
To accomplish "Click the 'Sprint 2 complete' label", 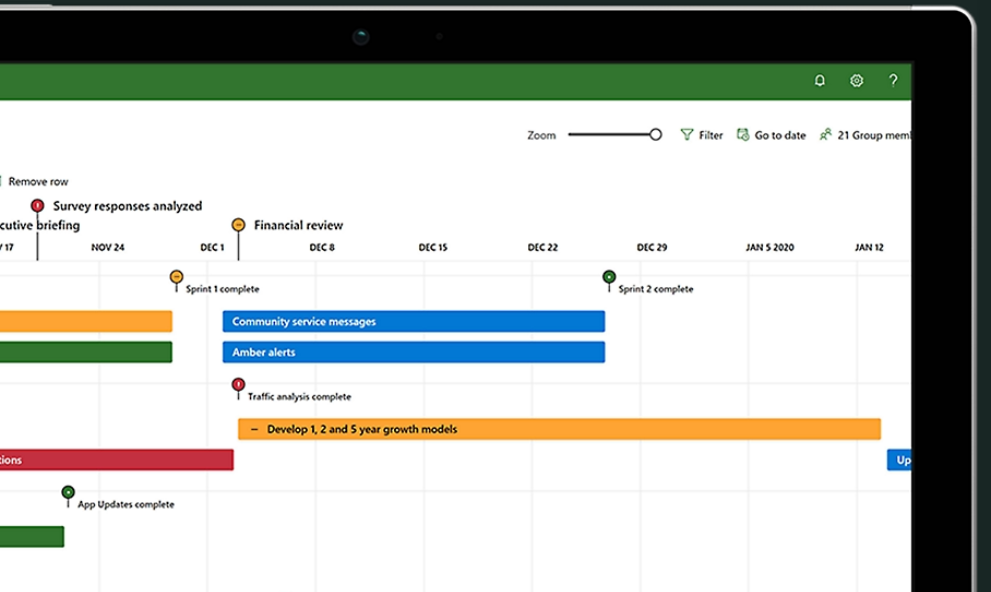I will [655, 289].
